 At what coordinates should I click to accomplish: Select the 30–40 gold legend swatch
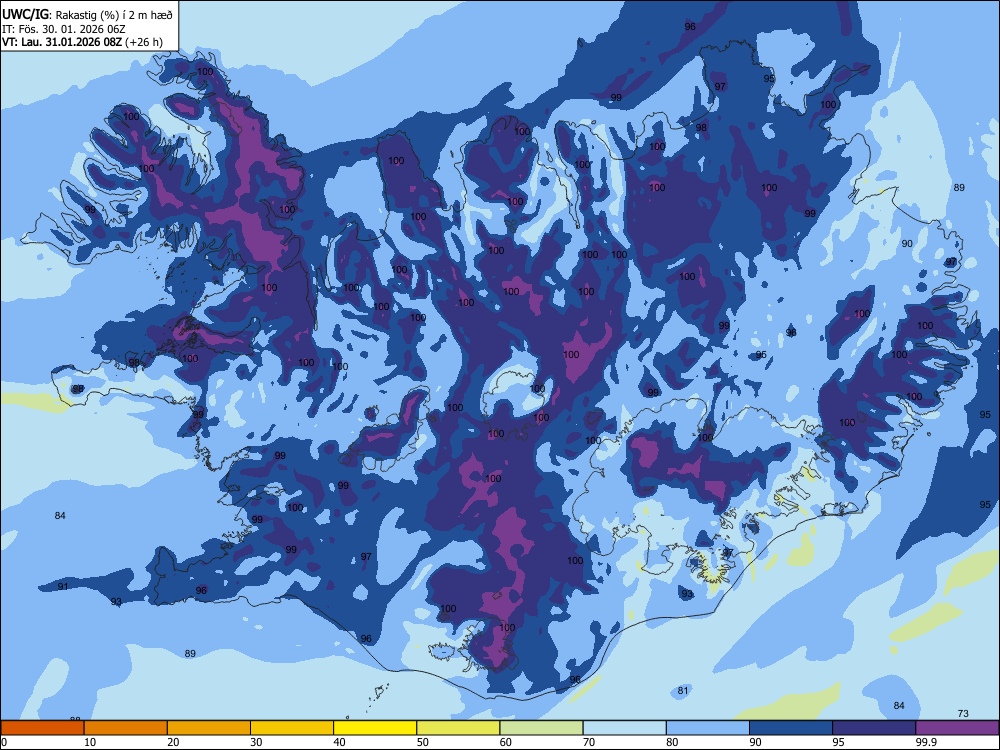(x=292, y=728)
